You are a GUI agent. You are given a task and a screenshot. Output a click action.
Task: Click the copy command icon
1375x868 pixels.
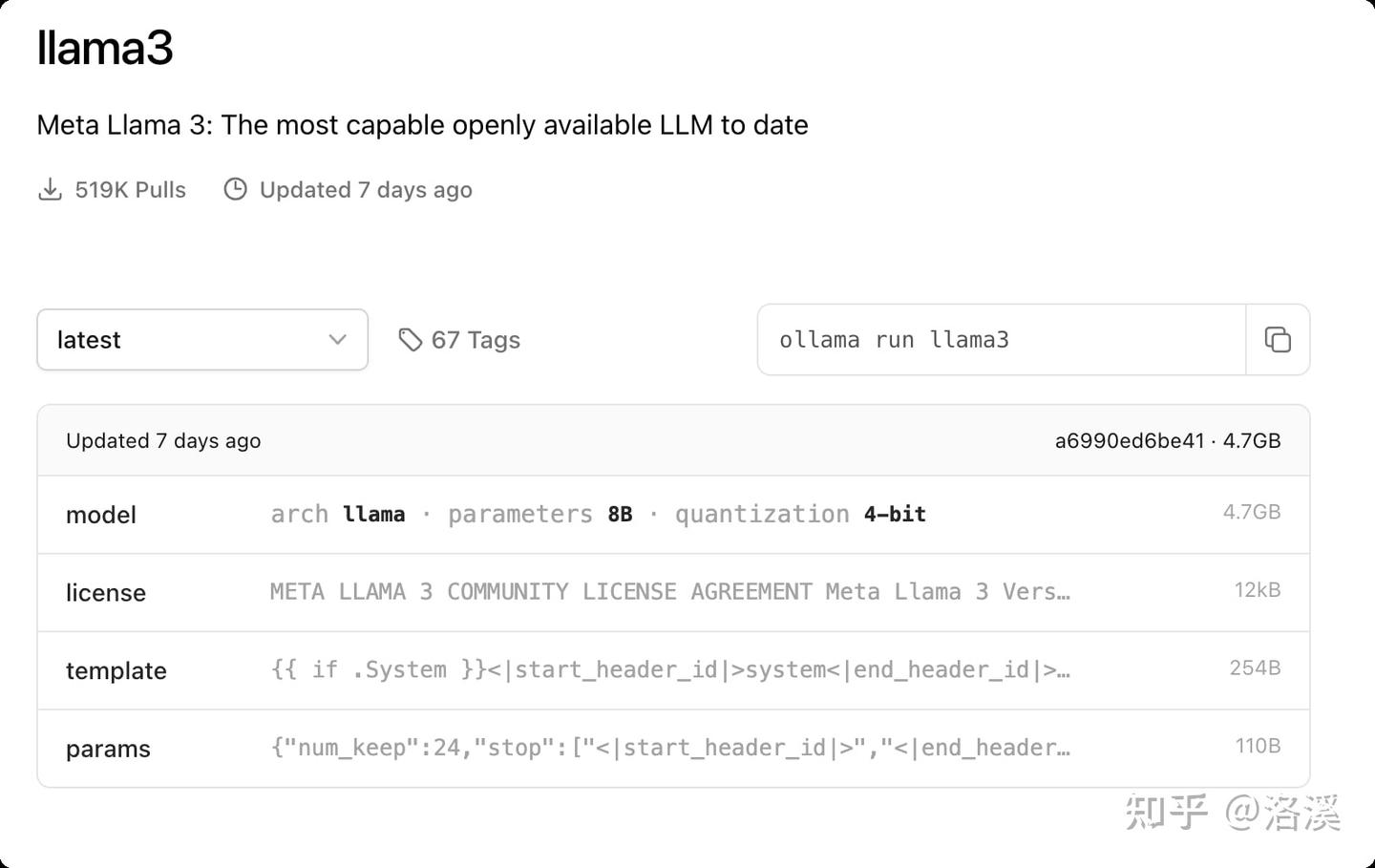[x=1278, y=340]
